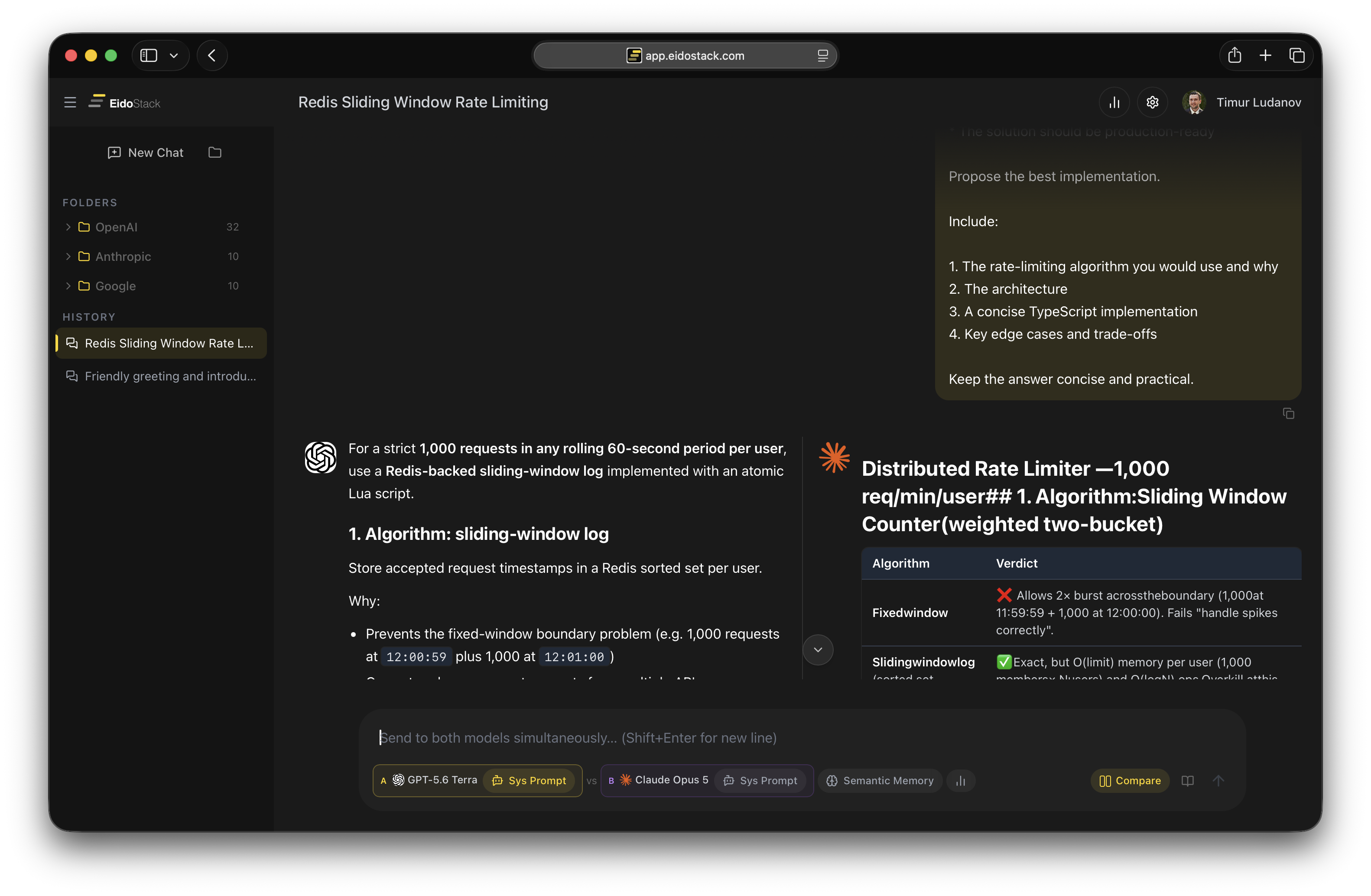The width and height of the screenshot is (1371, 896).
Task: Open settings gear in header
Action: tap(1152, 103)
